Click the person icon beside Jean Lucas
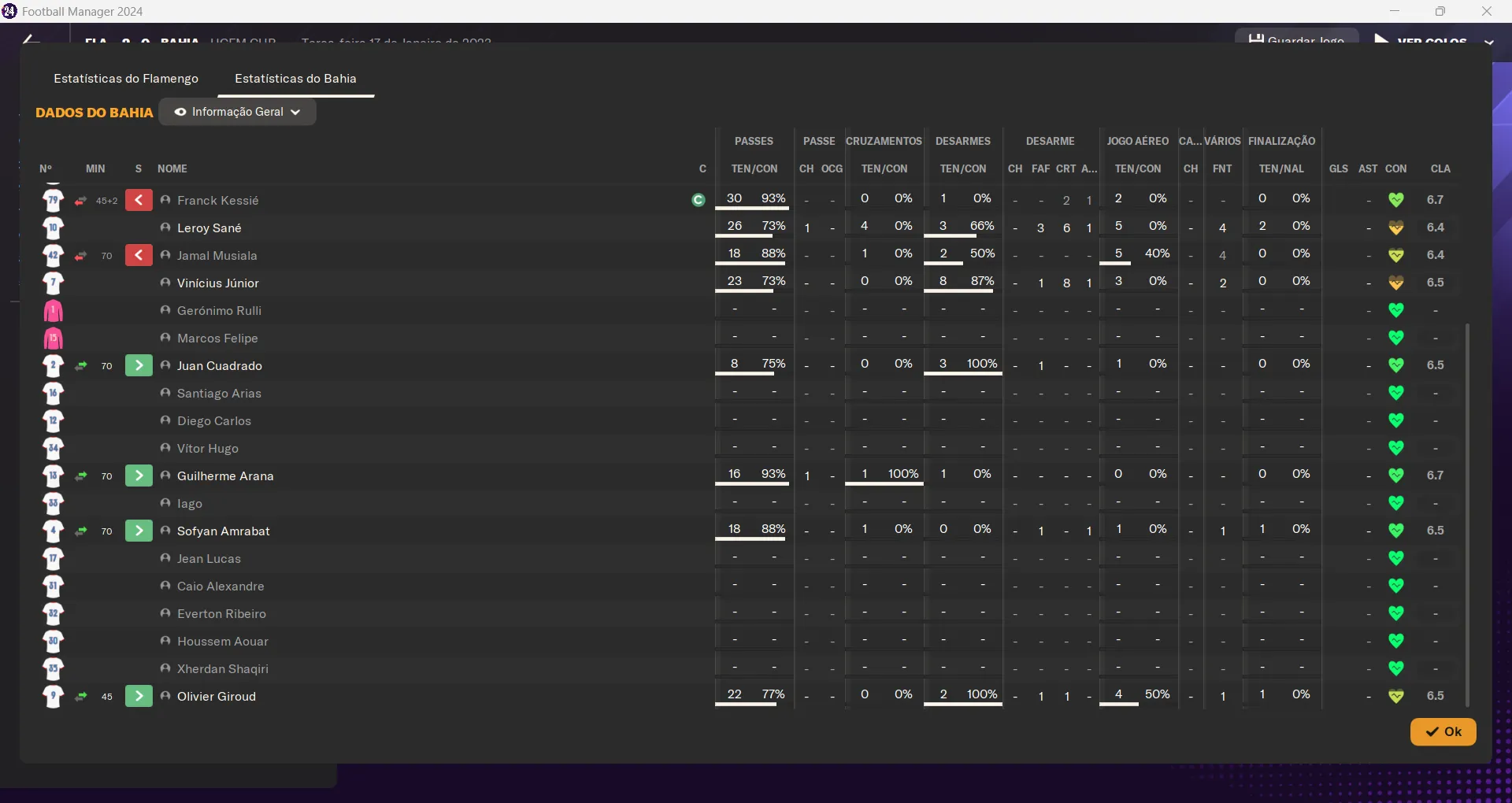Image resolution: width=1512 pixels, height=803 pixels. 165,558
